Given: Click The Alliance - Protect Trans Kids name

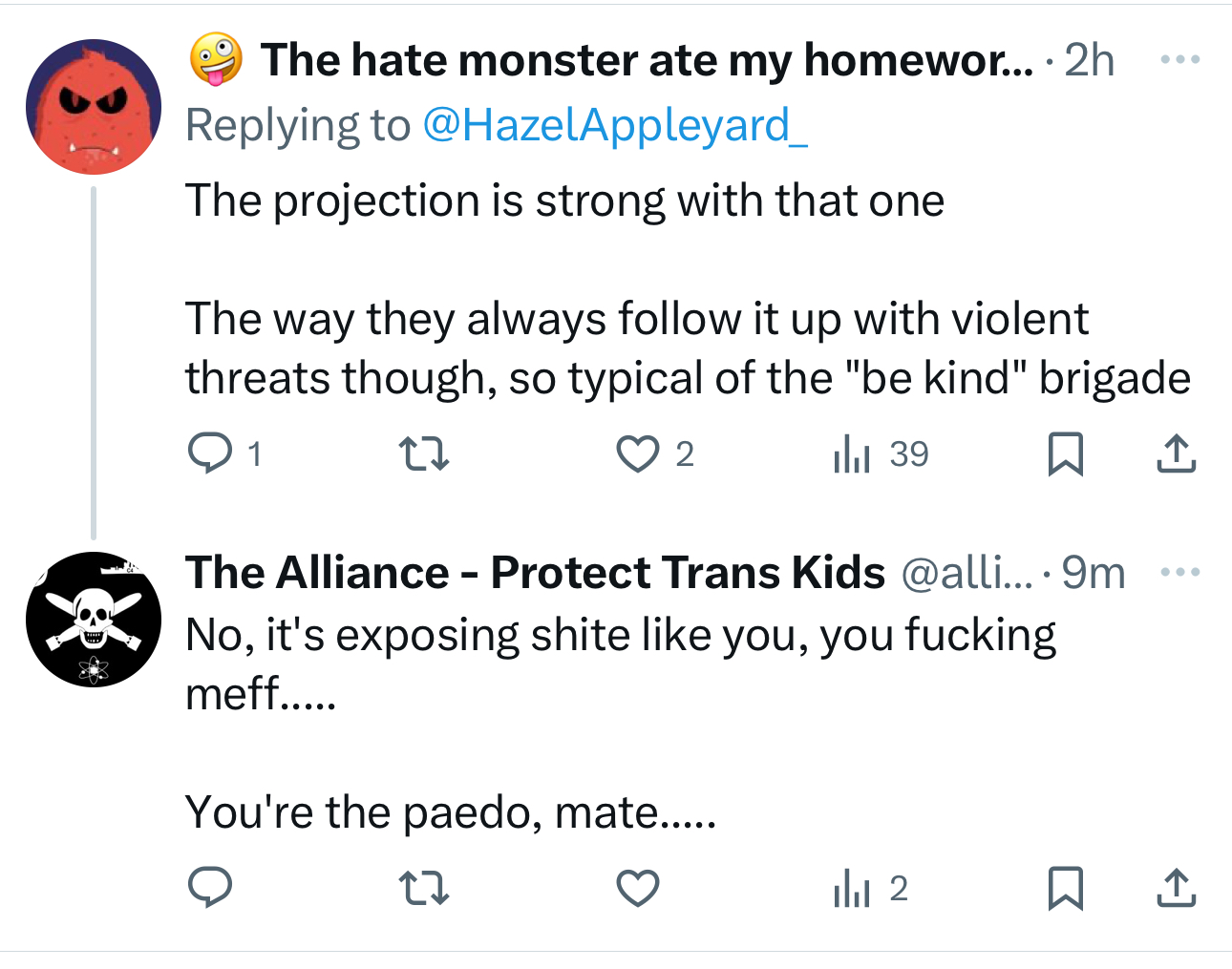Looking at the screenshot, I should click(x=535, y=573).
